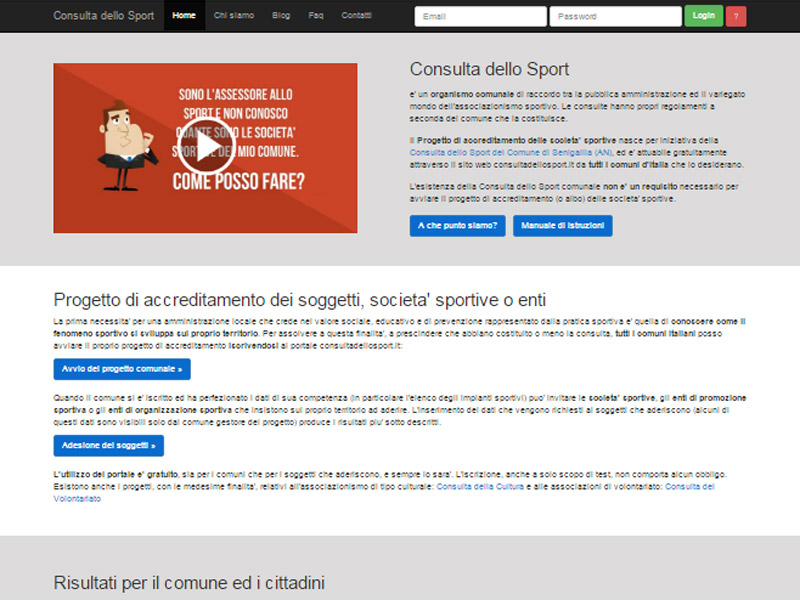Screen dimensions: 800x600
Task: Click the Consulta dello Sport navbar brand
Action: point(102,16)
